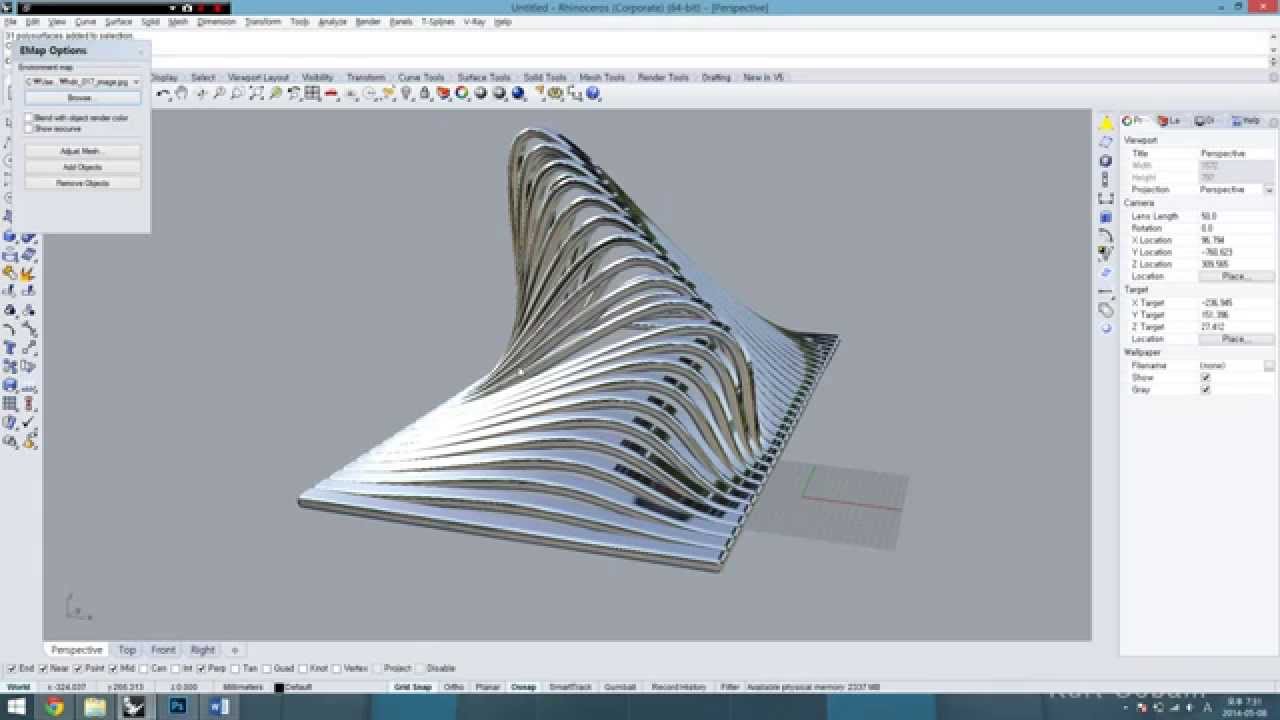Image resolution: width=1280 pixels, height=720 pixels.
Task: Click the Lens Length value field
Action: coord(1237,216)
